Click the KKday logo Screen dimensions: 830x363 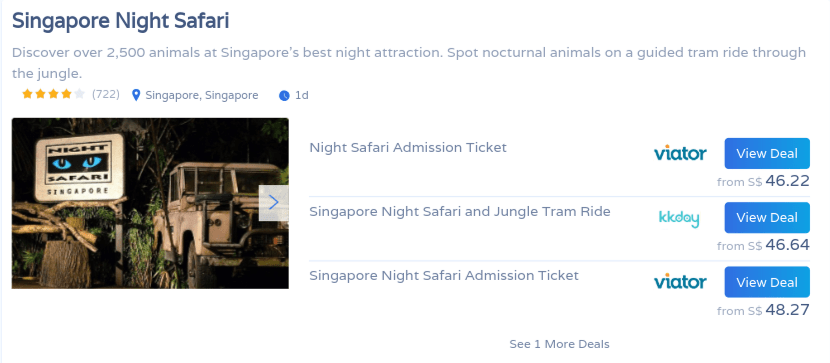[x=679, y=219]
